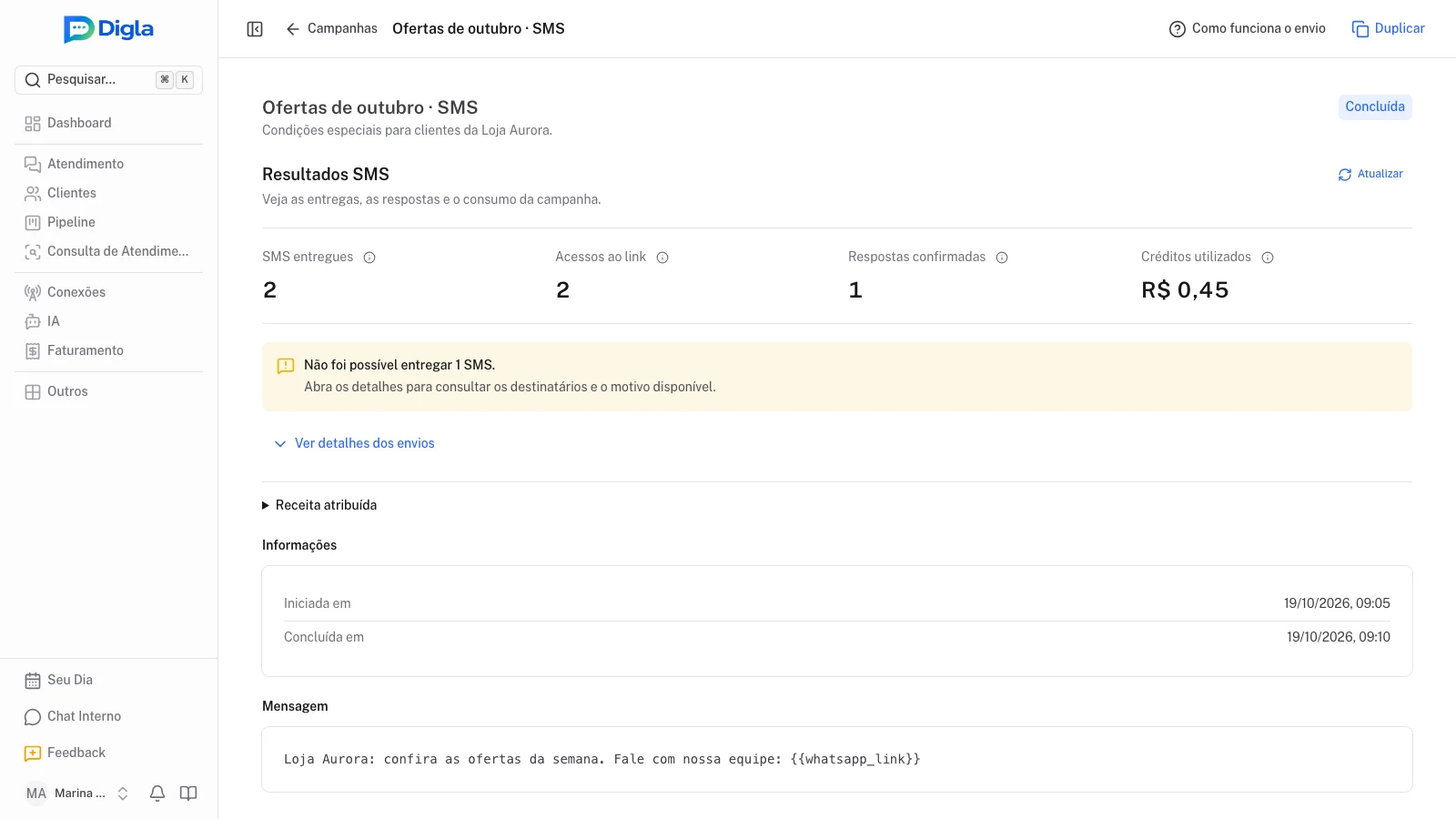1456x819 pixels.
Task: Click the 'R$ 0,45' credits value
Action: point(1185,290)
